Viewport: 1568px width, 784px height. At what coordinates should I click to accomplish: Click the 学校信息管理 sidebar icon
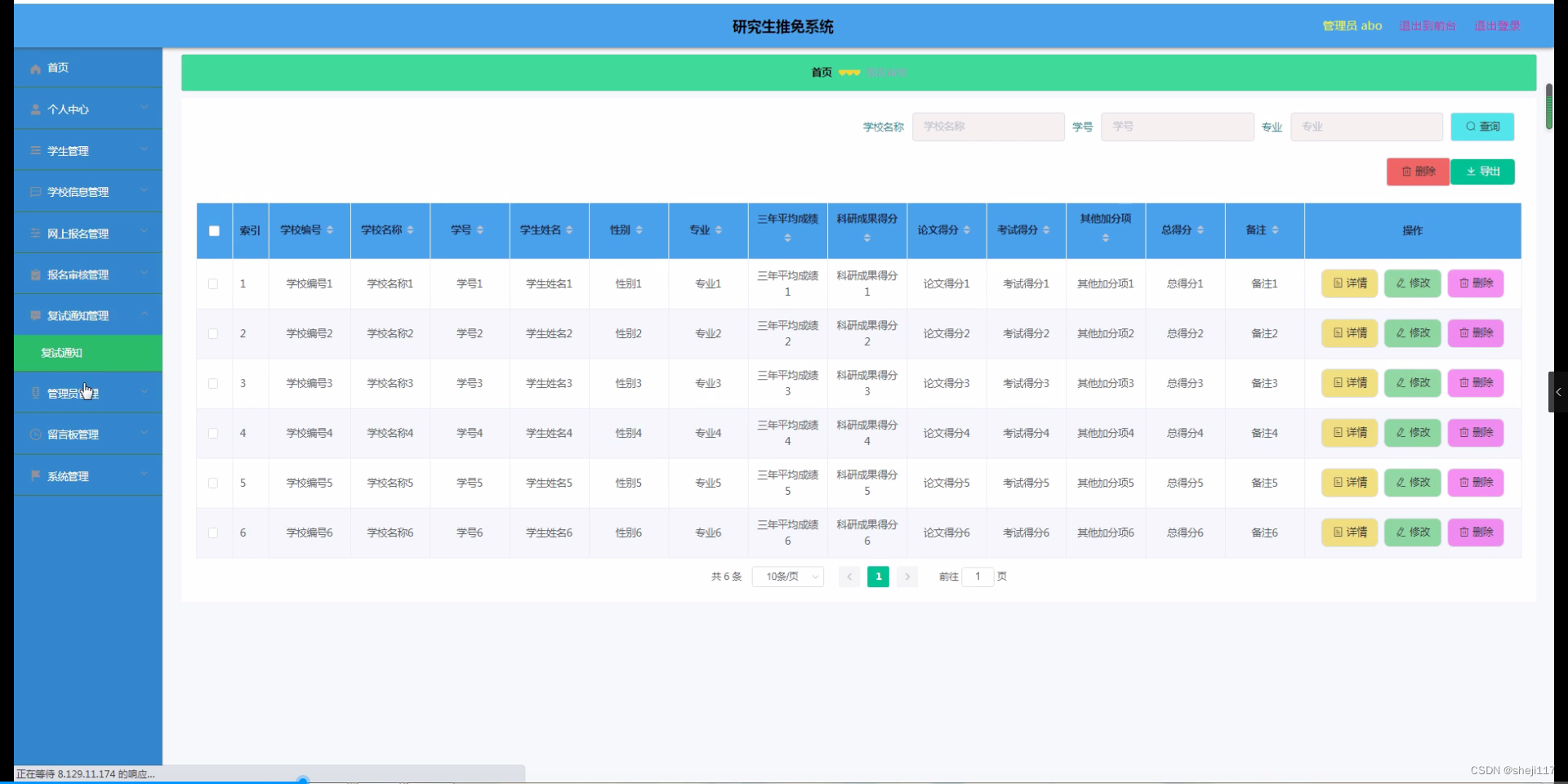[34, 192]
